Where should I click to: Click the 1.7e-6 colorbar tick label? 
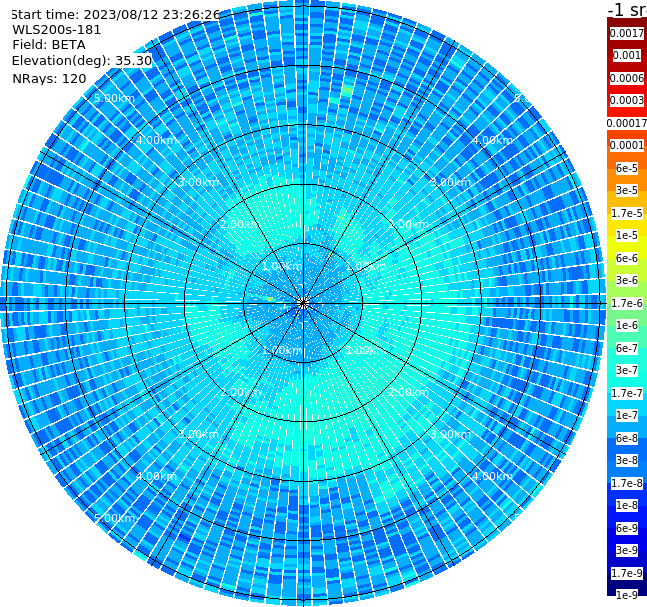tap(627, 303)
